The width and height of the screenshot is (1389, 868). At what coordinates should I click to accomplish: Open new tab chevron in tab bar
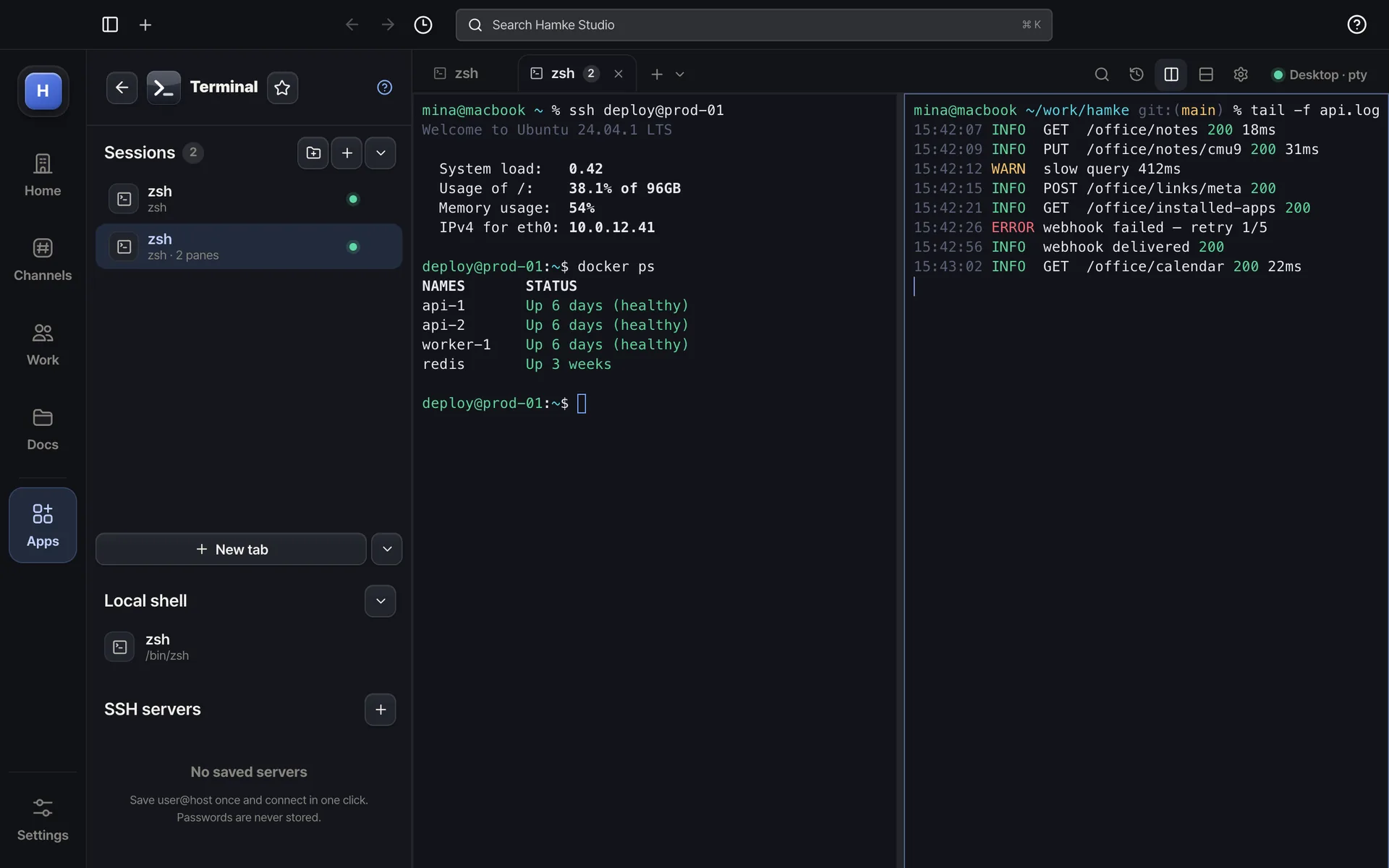pyautogui.click(x=680, y=75)
